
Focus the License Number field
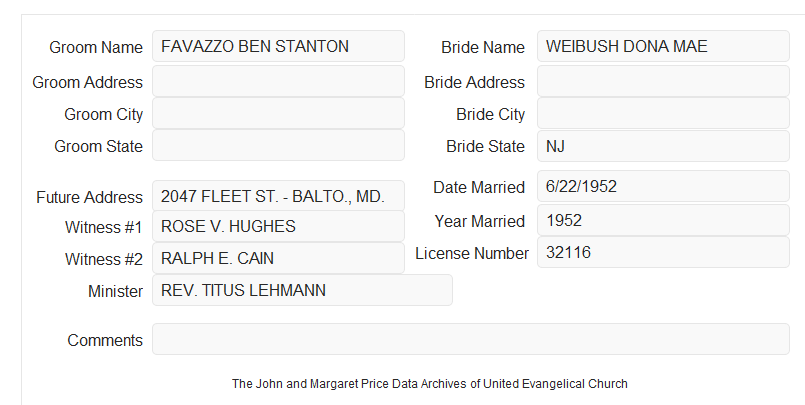coord(663,252)
